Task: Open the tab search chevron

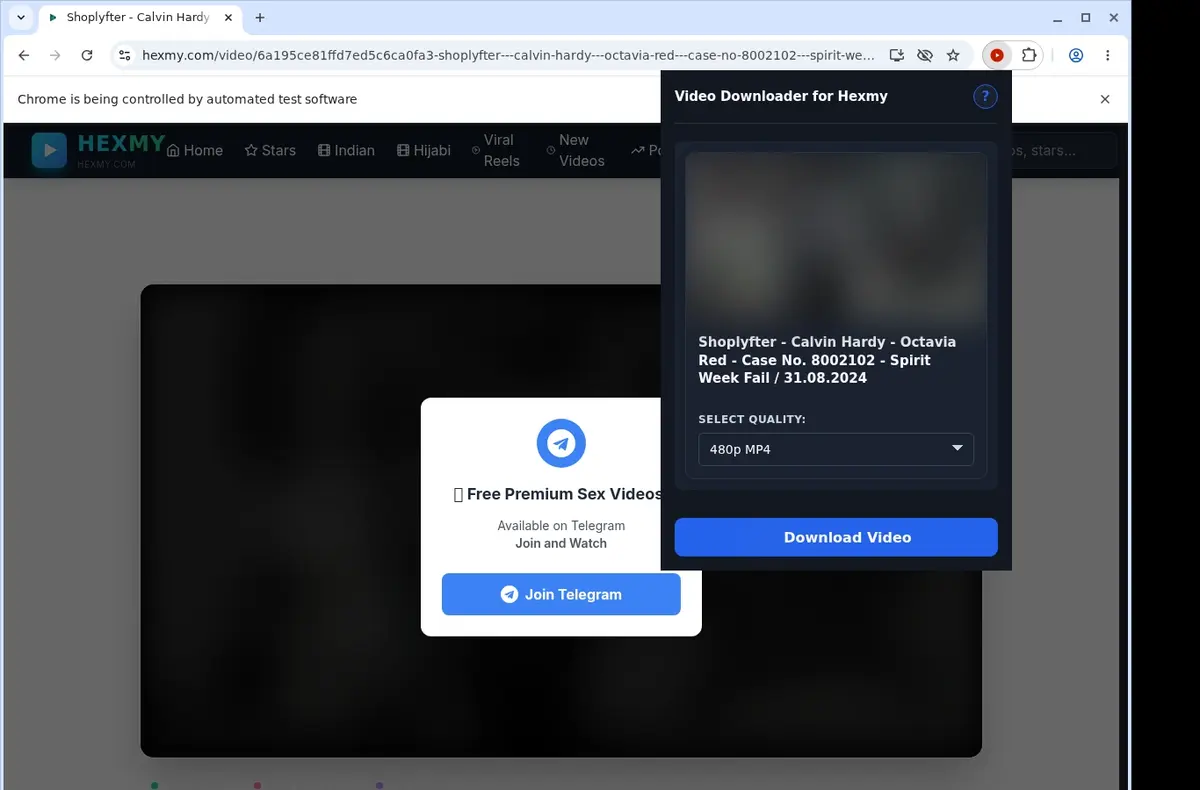Action: pos(21,17)
